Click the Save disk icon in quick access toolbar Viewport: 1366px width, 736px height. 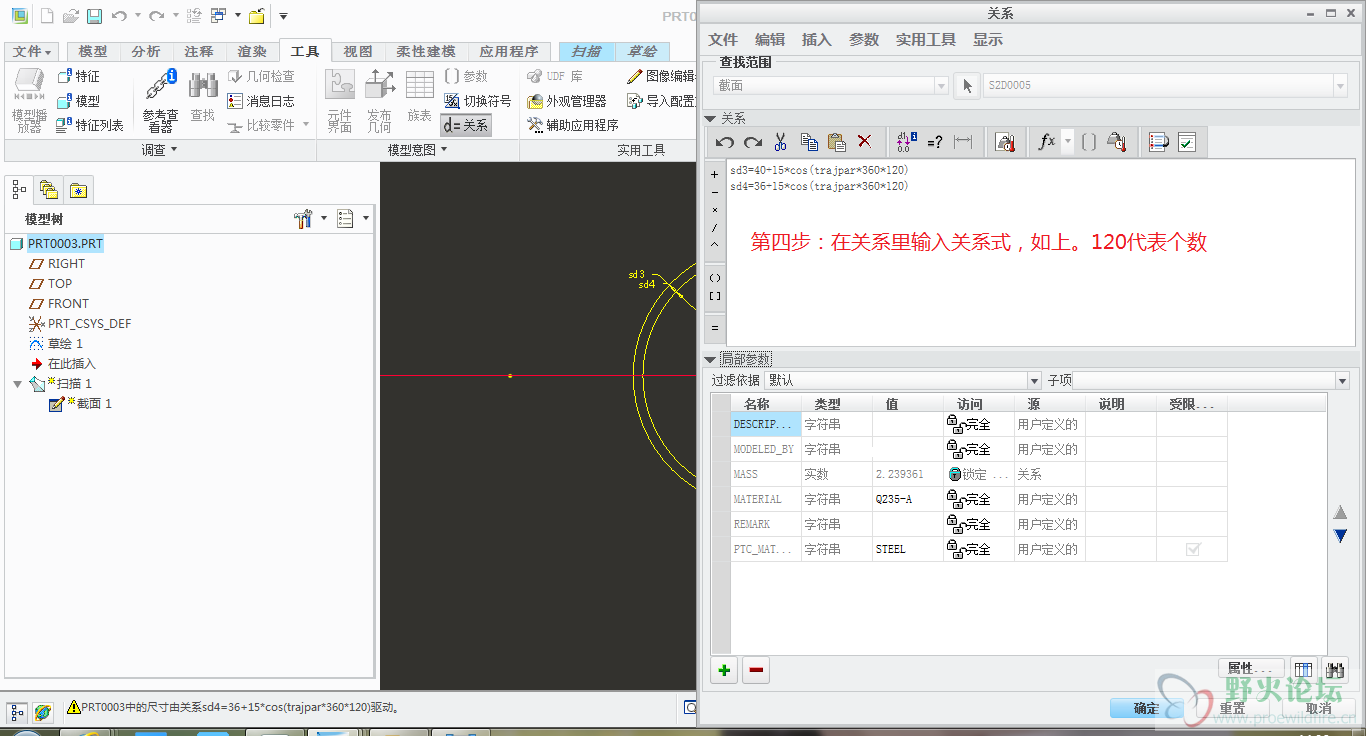coord(94,16)
